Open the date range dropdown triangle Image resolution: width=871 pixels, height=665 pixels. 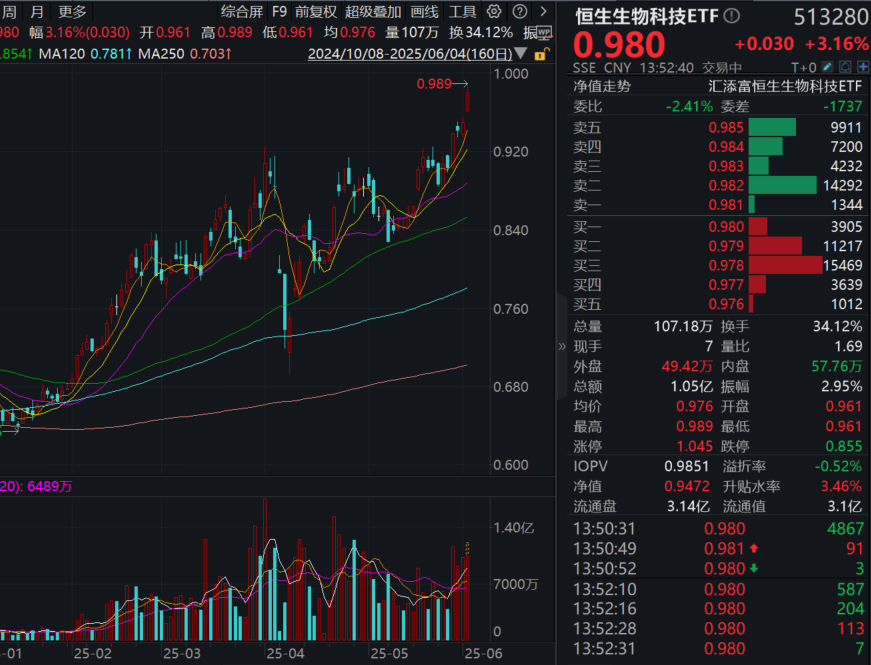coord(520,54)
